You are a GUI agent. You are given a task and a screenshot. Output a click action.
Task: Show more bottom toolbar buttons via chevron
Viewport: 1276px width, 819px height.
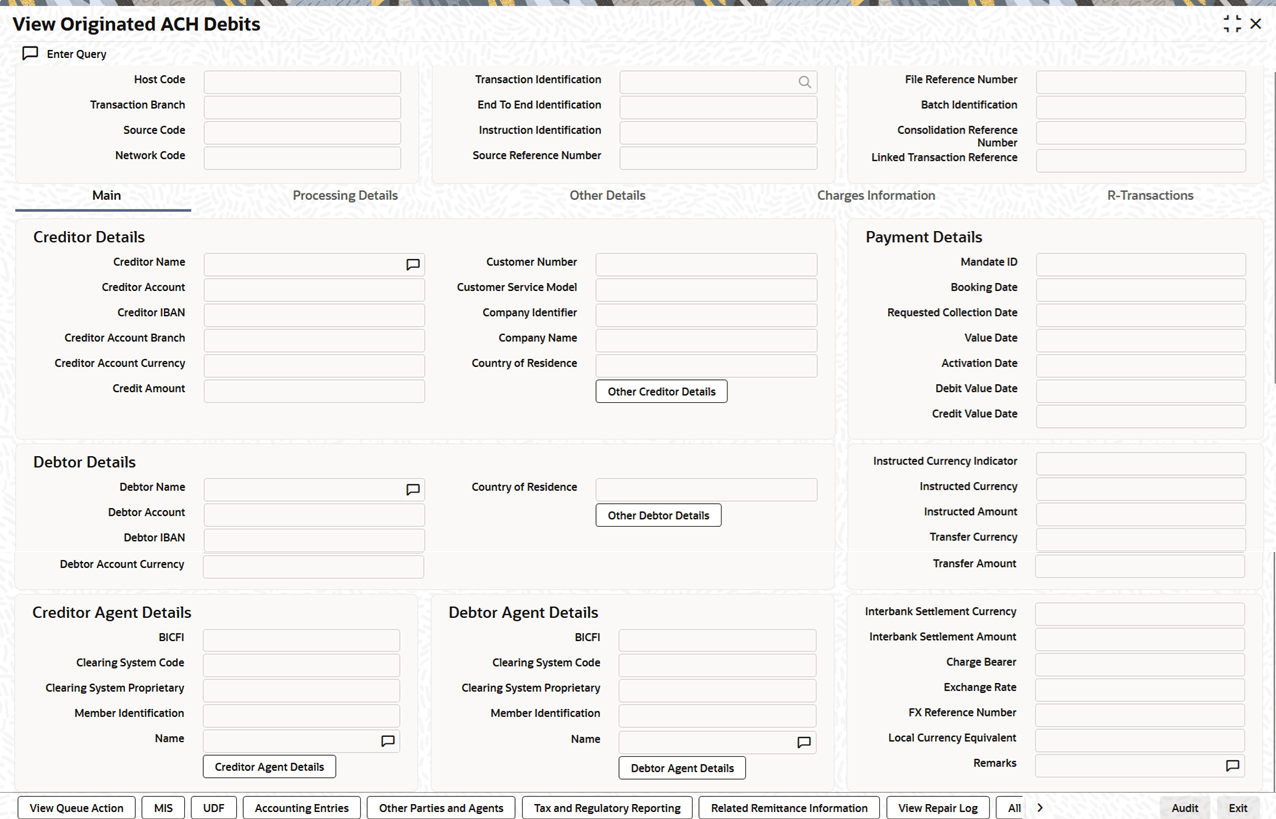click(x=1040, y=808)
